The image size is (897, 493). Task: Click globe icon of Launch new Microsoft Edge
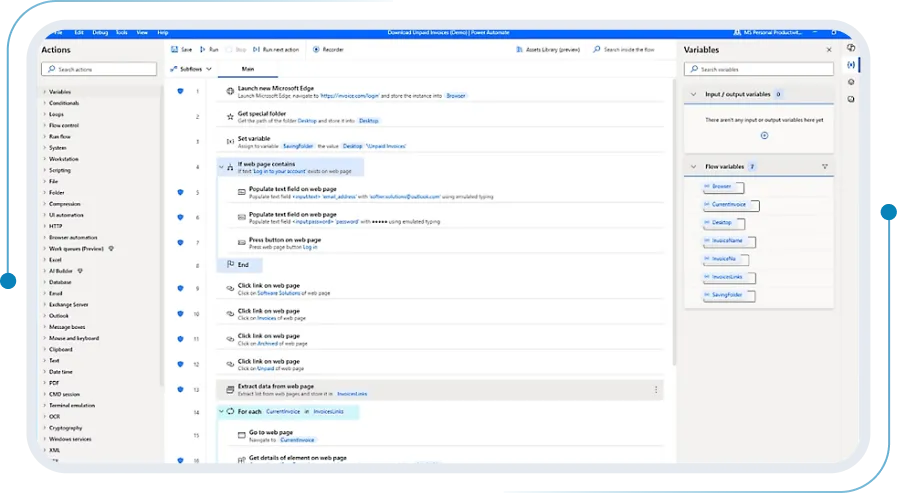point(230,92)
